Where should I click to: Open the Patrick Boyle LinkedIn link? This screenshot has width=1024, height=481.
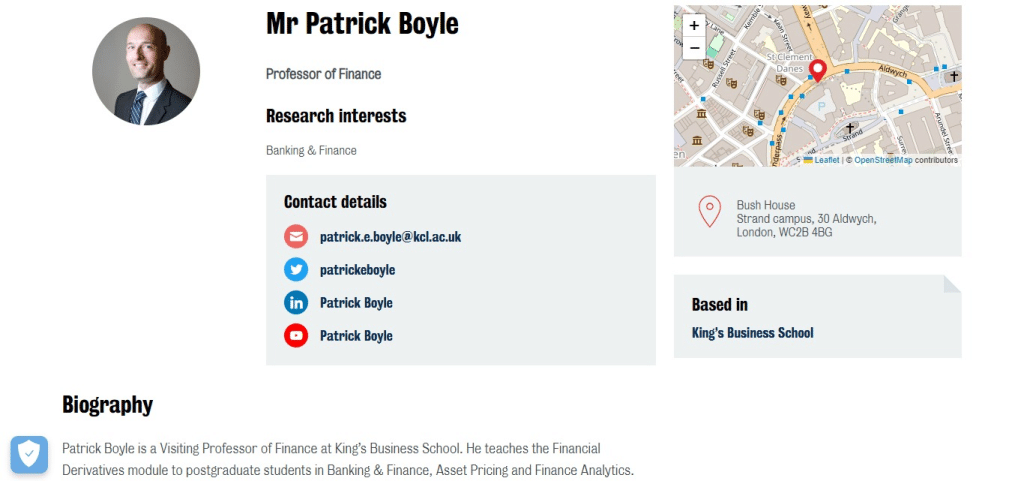[x=356, y=303]
